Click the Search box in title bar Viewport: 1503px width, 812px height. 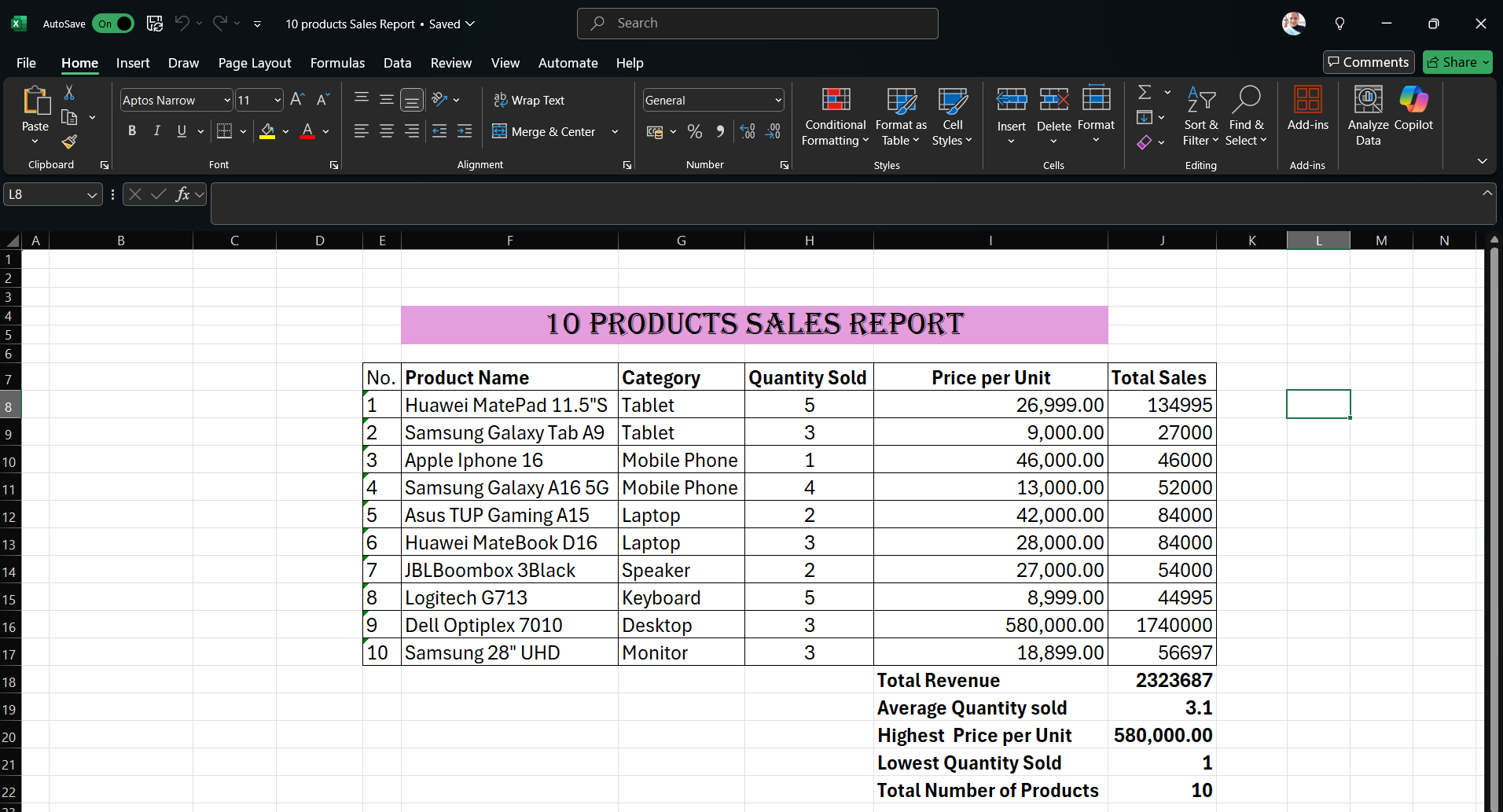tap(757, 24)
